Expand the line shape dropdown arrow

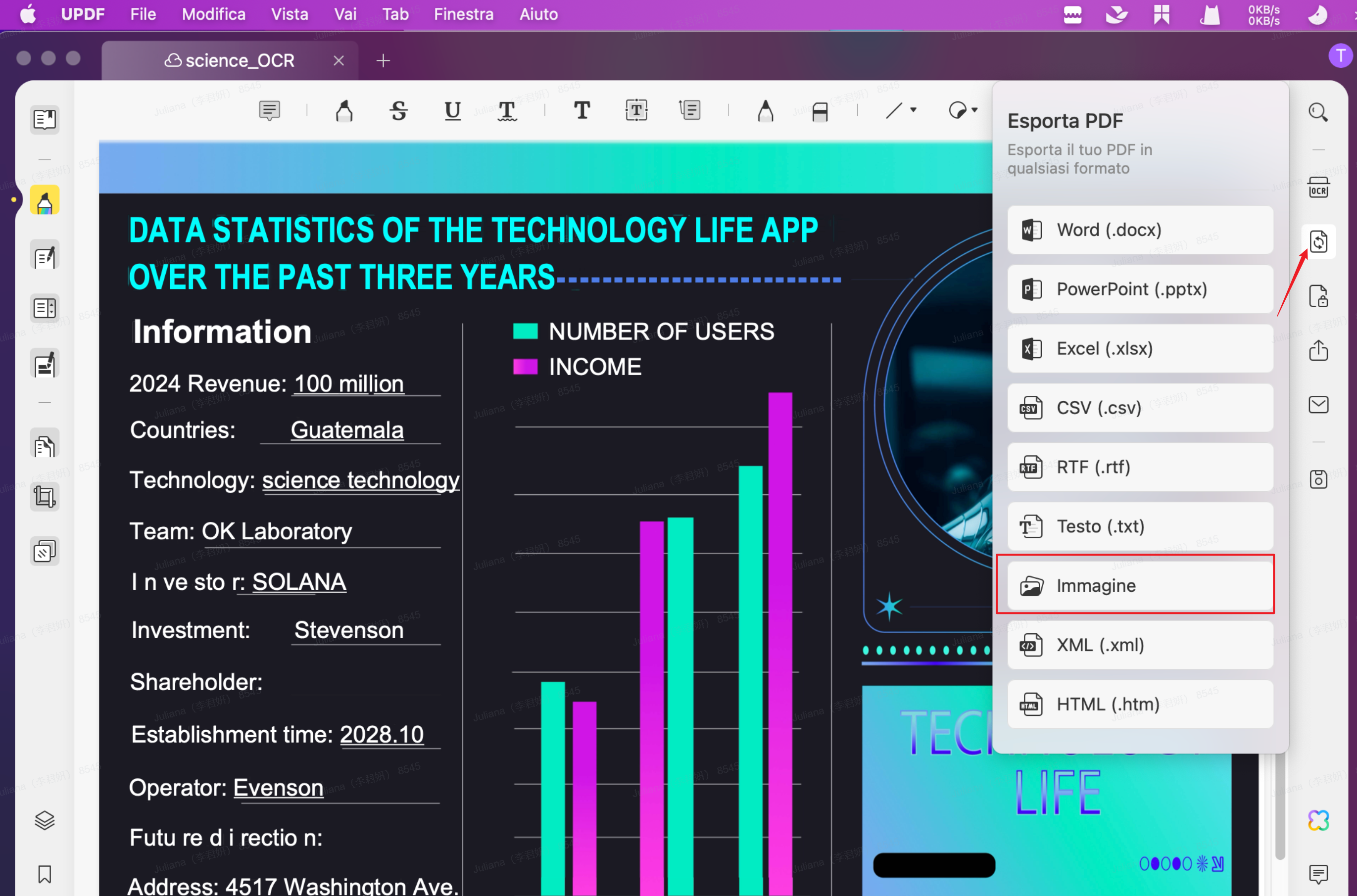click(x=914, y=110)
